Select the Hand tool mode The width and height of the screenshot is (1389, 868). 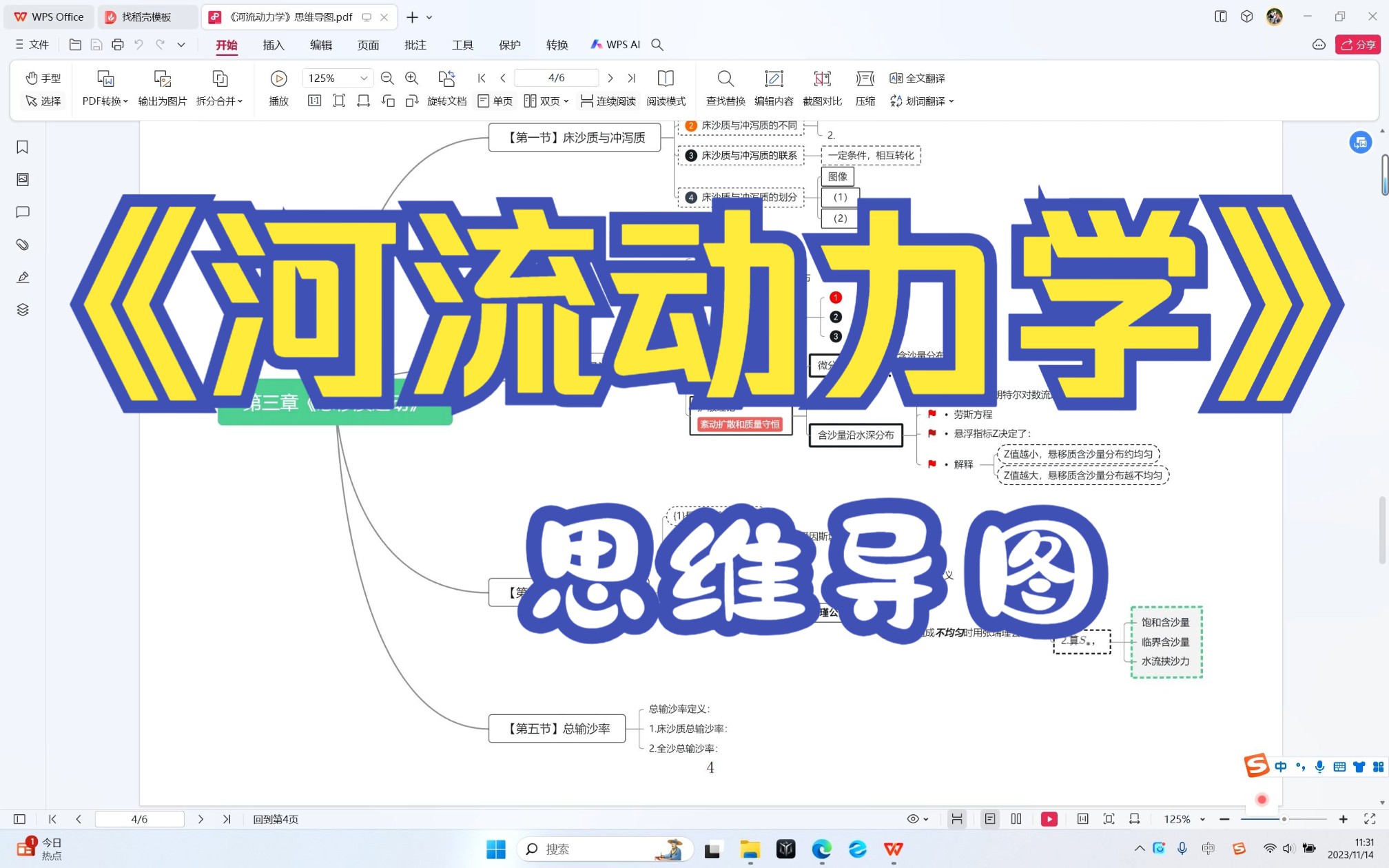point(43,79)
